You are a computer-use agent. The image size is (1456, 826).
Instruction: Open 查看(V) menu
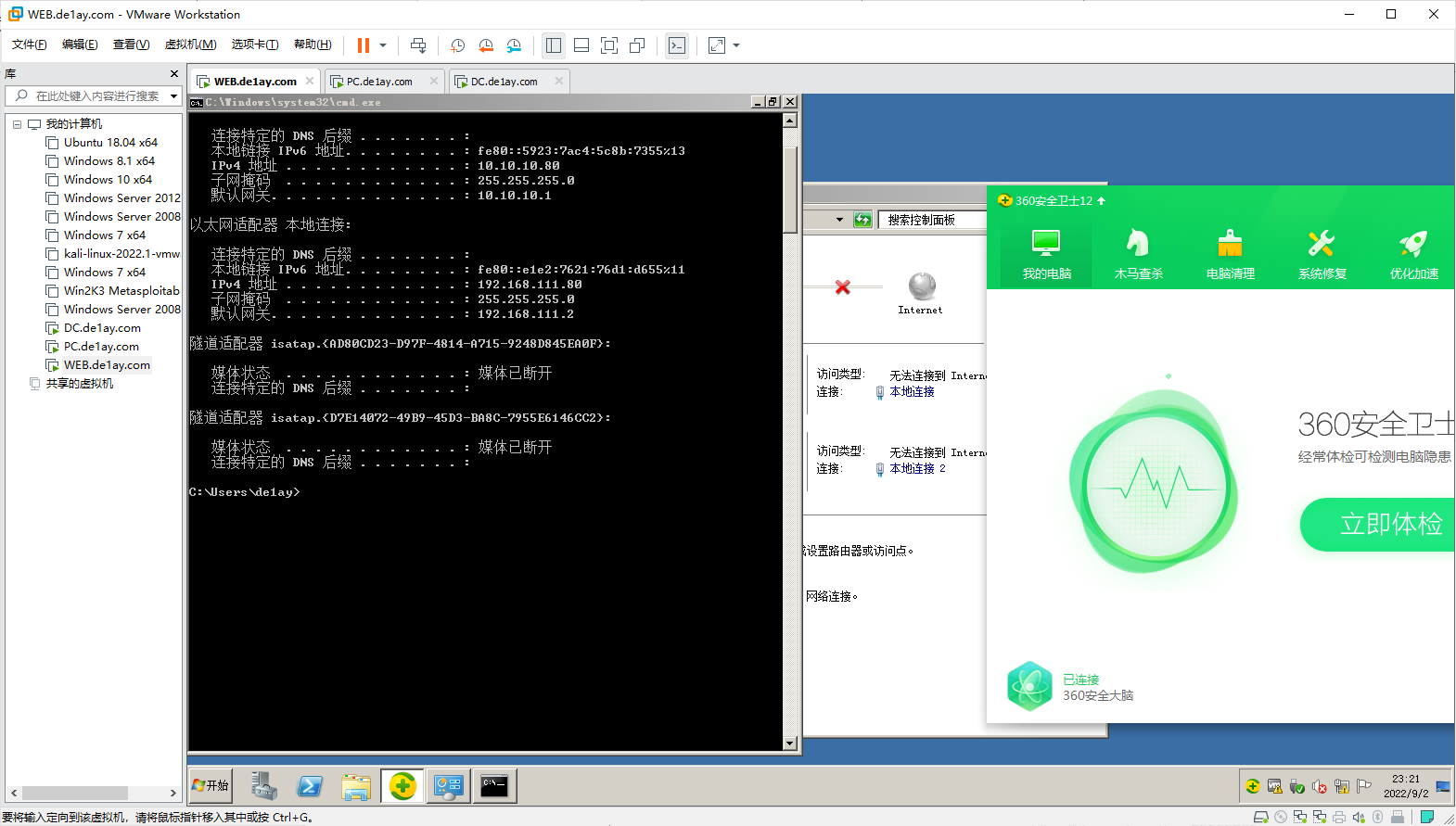click(x=131, y=44)
